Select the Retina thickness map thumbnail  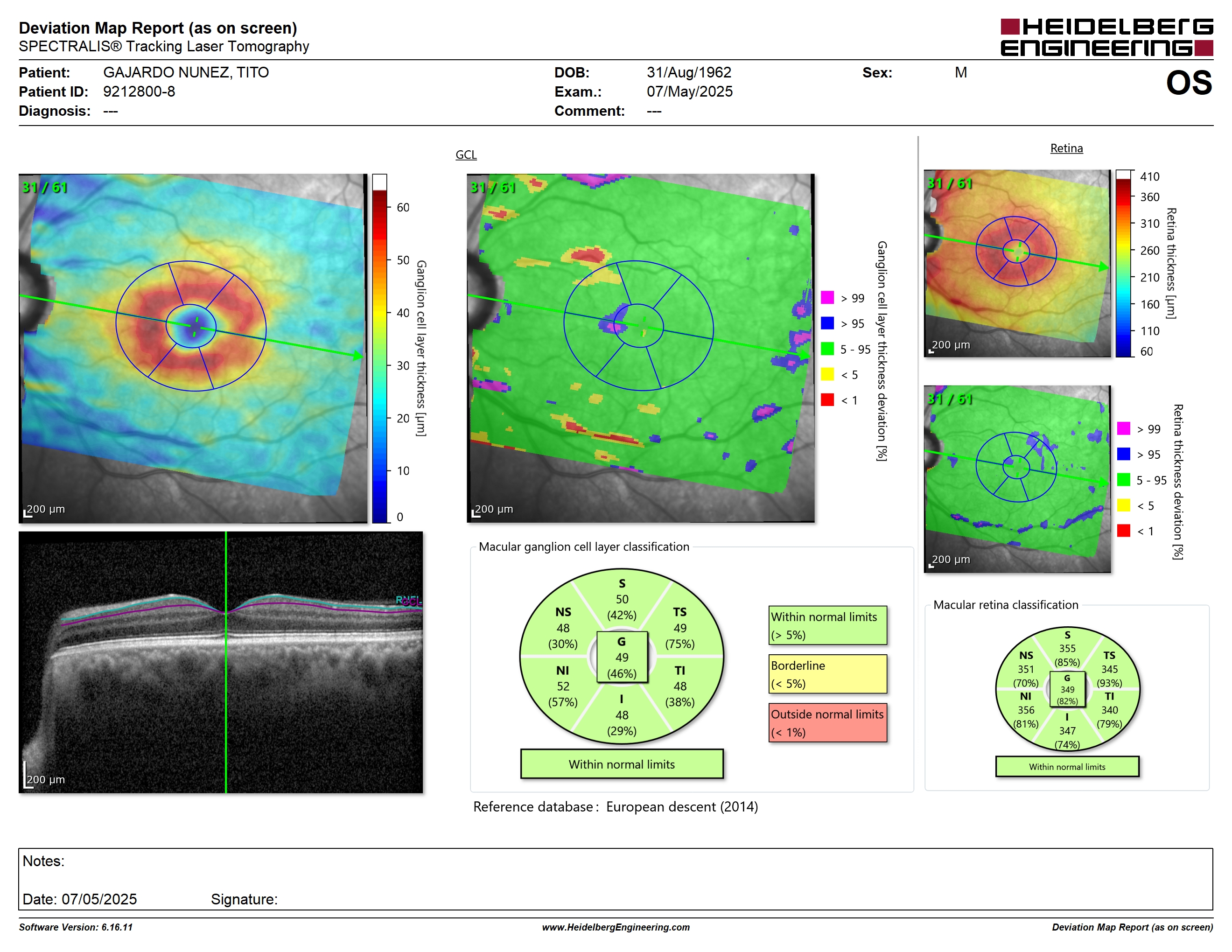[1017, 263]
